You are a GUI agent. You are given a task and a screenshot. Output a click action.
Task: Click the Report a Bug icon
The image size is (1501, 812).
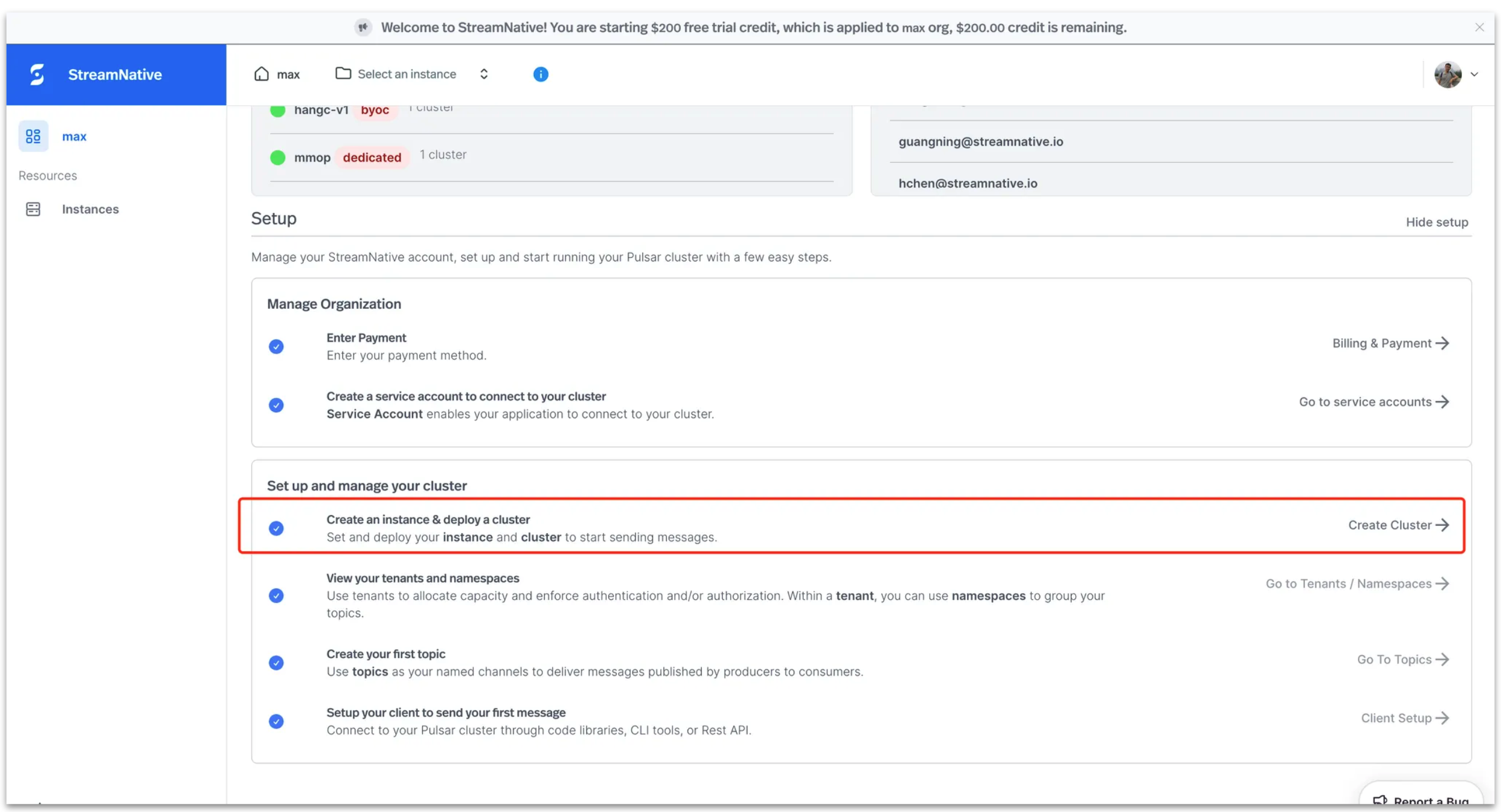coord(1381,800)
